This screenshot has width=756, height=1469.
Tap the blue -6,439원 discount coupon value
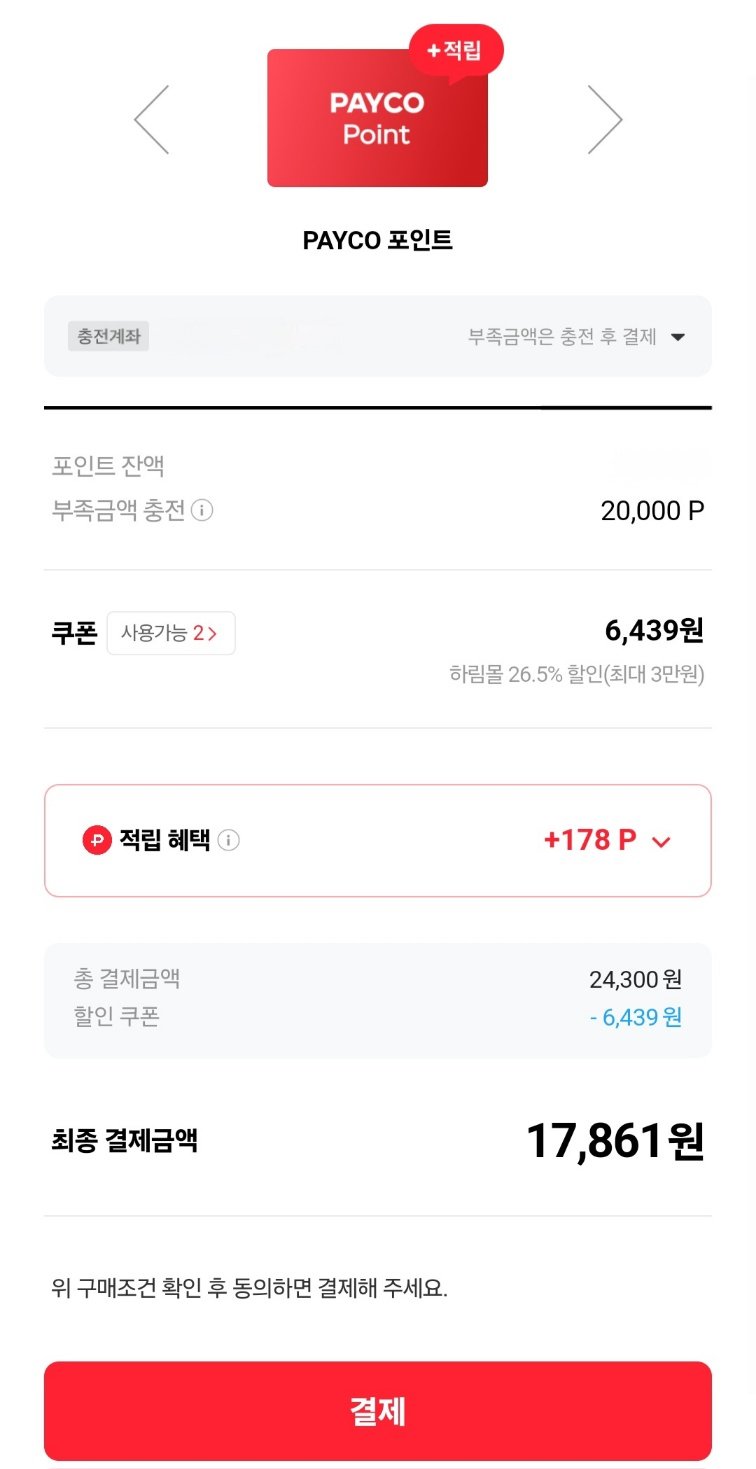[x=635, y=1018]
